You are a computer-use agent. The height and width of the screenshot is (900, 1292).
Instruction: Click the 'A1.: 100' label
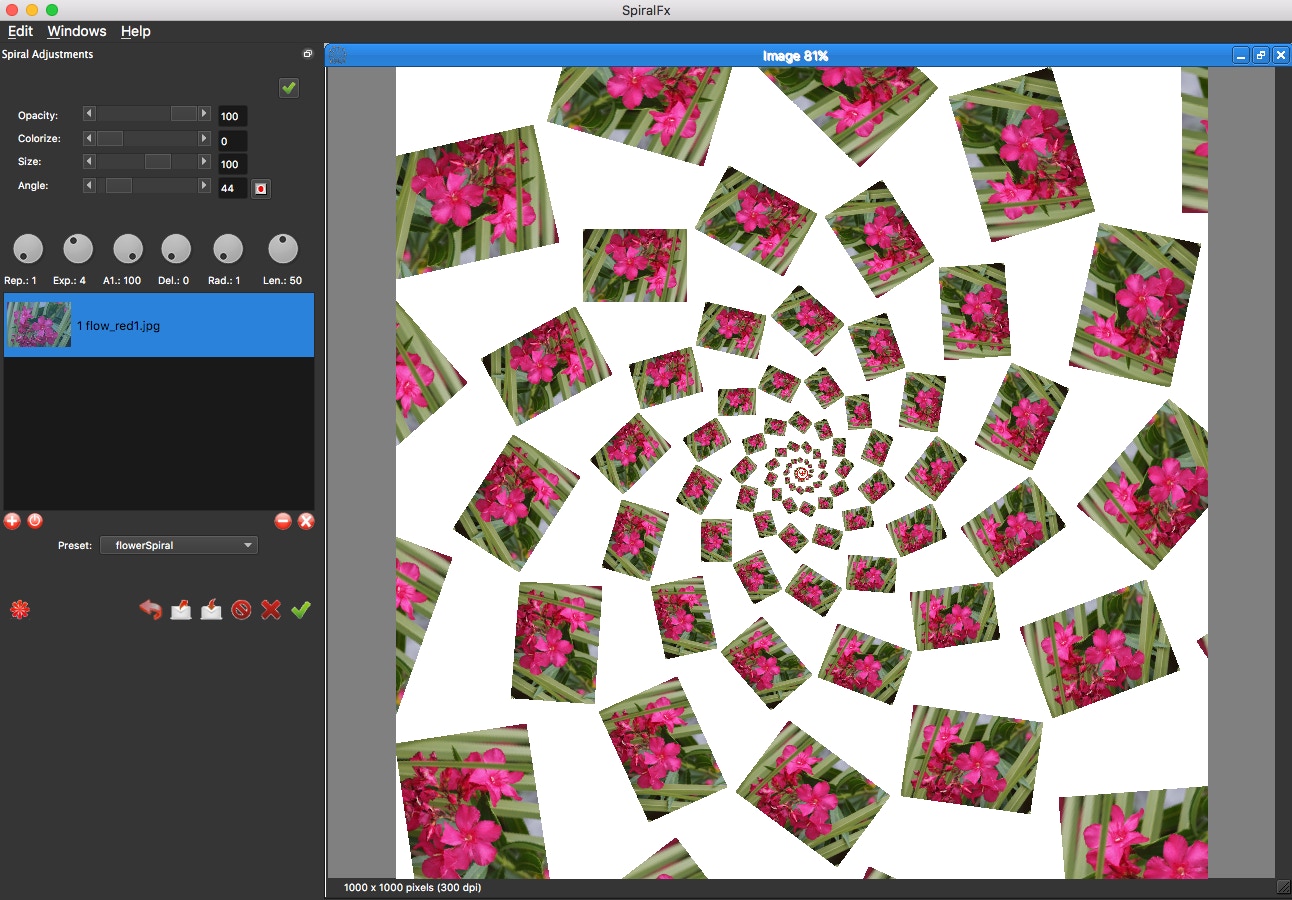[122, 281]
